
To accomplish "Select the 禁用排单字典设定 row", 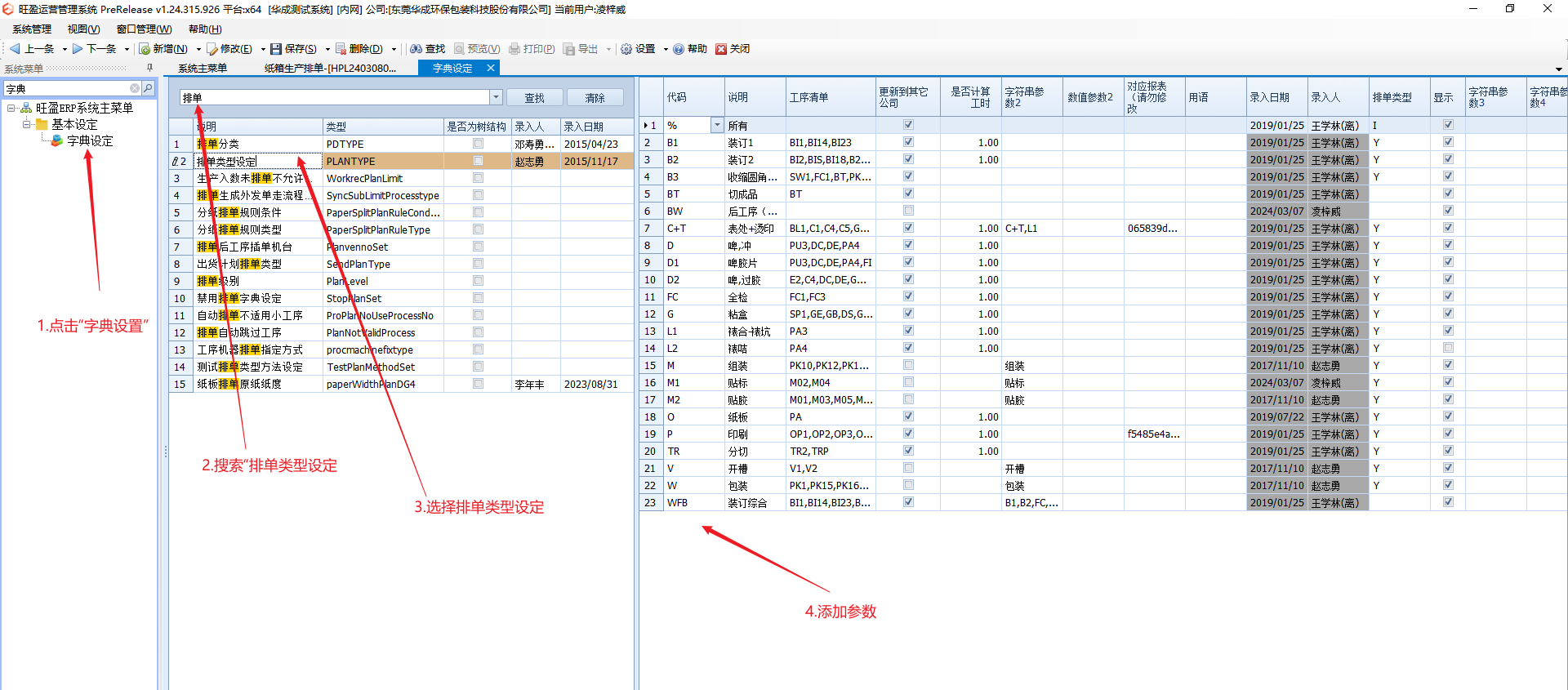I will pos(401,298).
